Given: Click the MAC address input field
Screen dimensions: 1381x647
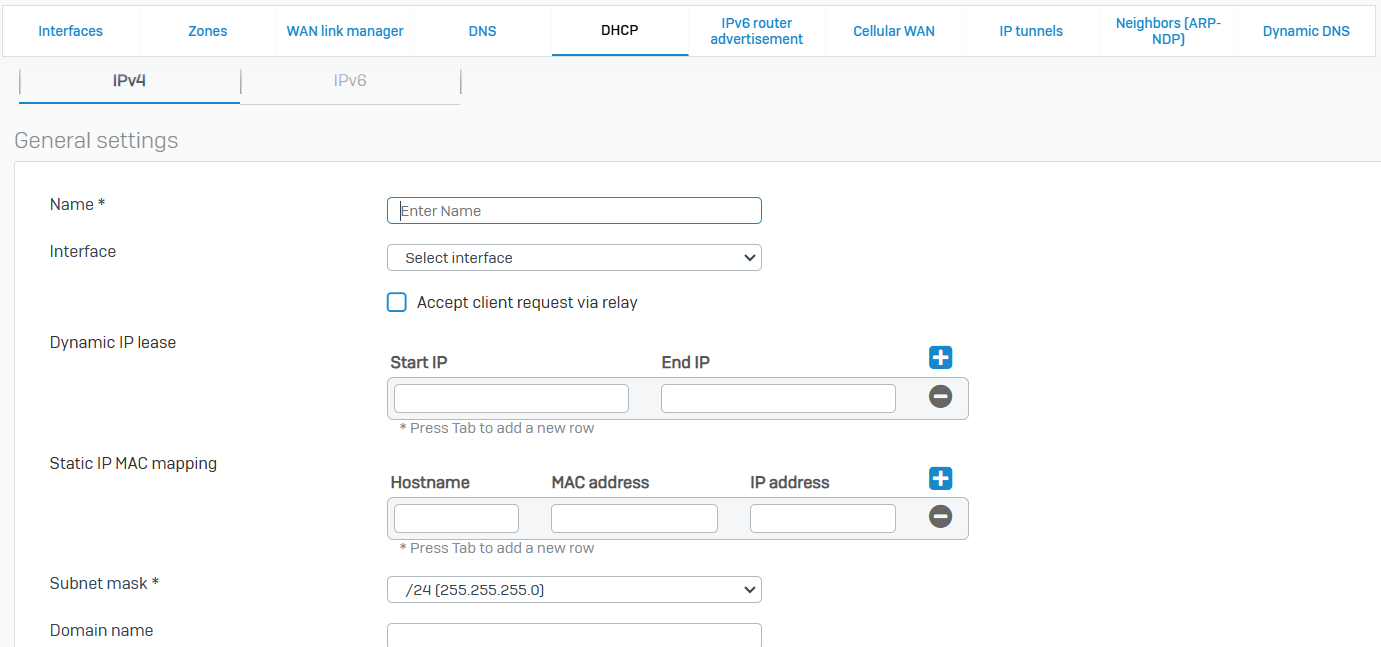Looking at the screenshot, I should [x=634, y=518].
